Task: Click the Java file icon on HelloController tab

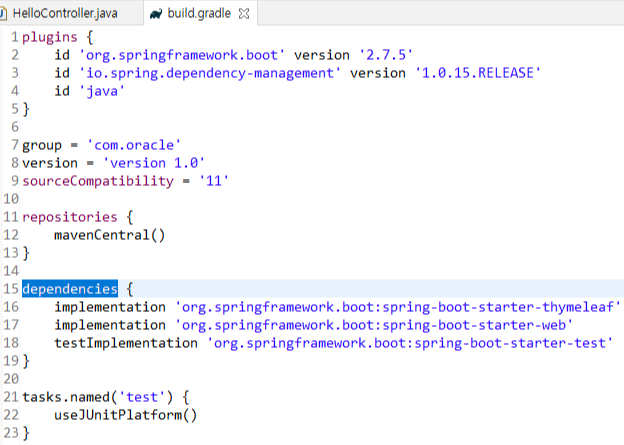Action: pyautogui.click(x=3, y=14)
